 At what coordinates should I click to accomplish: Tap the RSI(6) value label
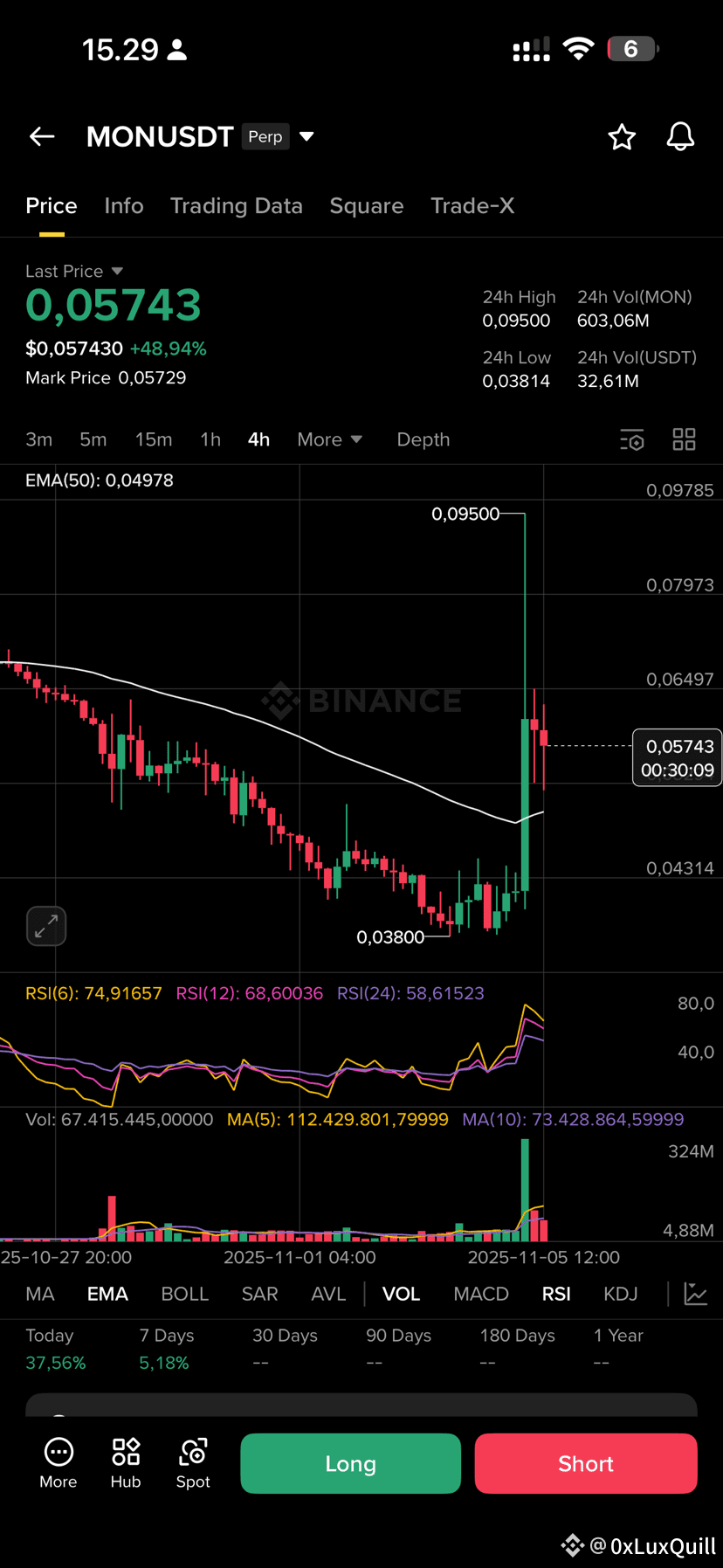pos(93,993)
